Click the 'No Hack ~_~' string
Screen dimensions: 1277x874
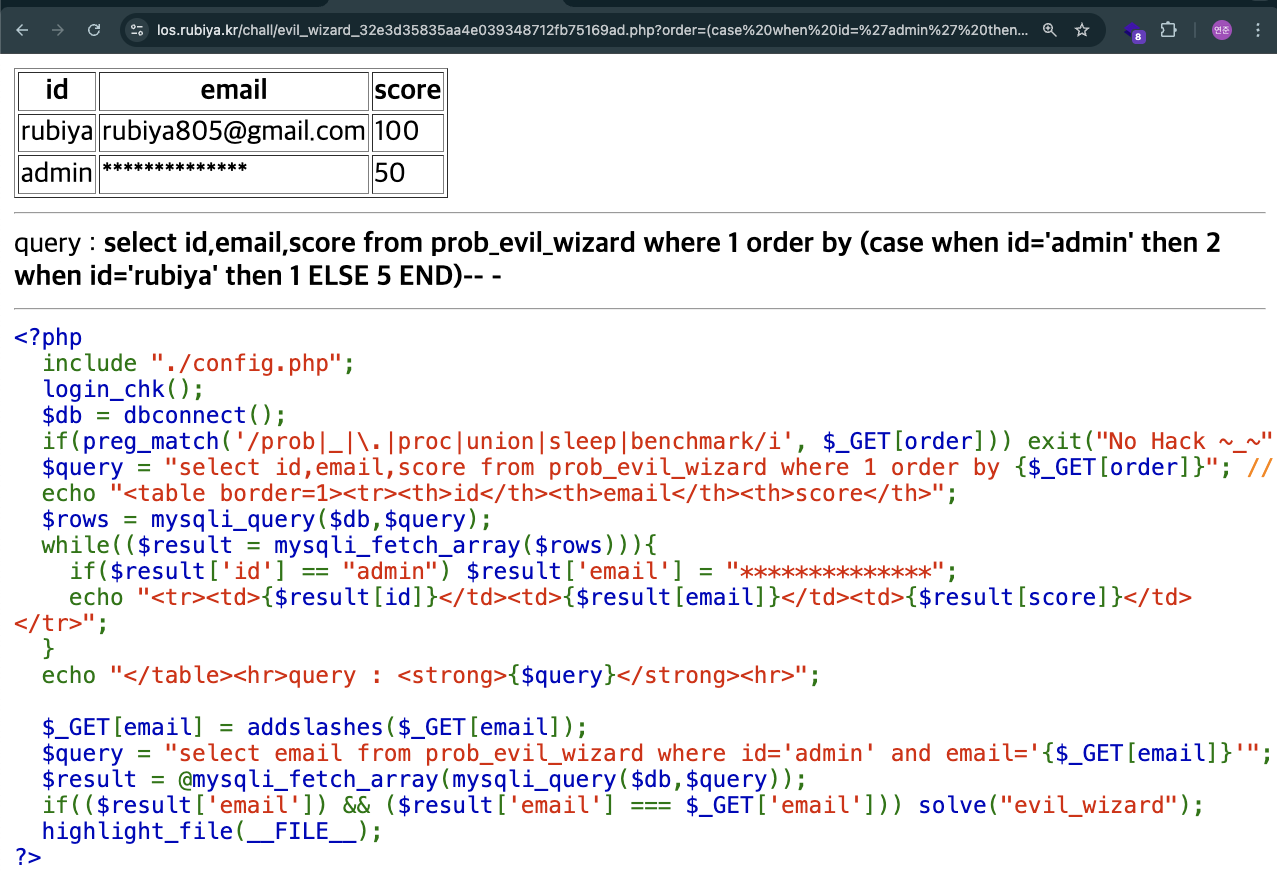click(1185, 442)
